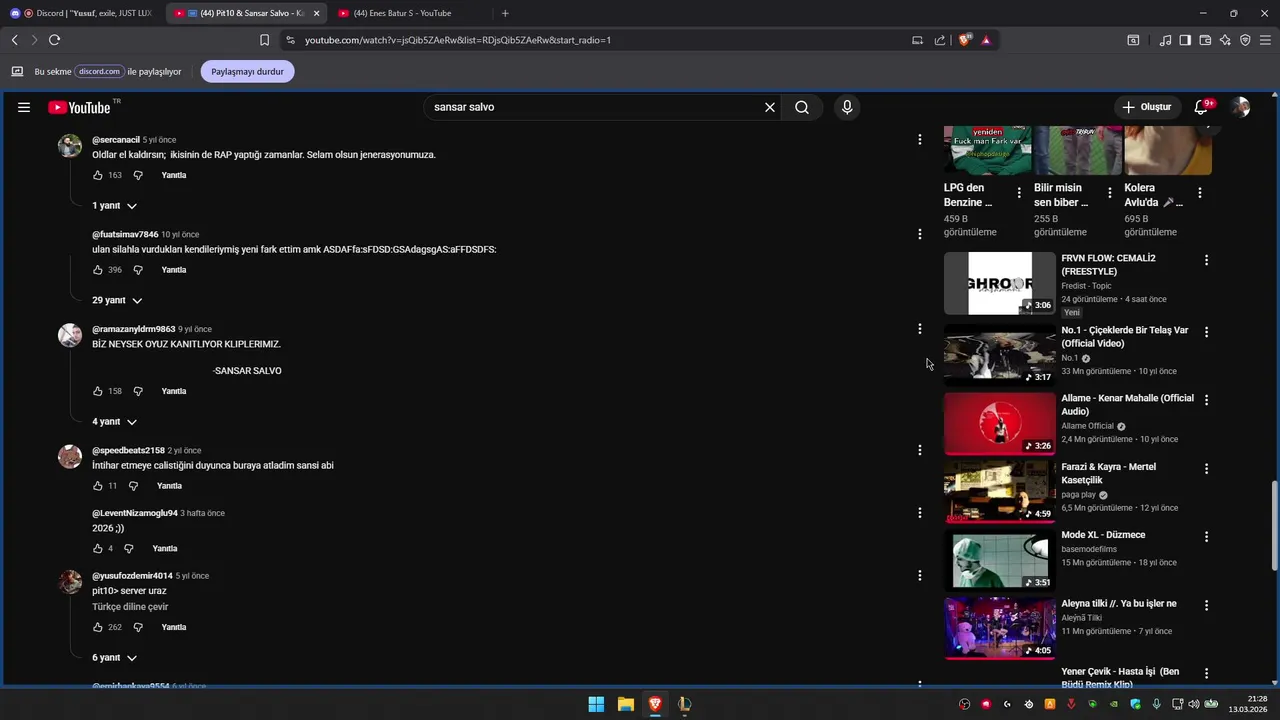Click the Oluştur create button
The width and height of the screenshot is (1280, 720).
1146,107
